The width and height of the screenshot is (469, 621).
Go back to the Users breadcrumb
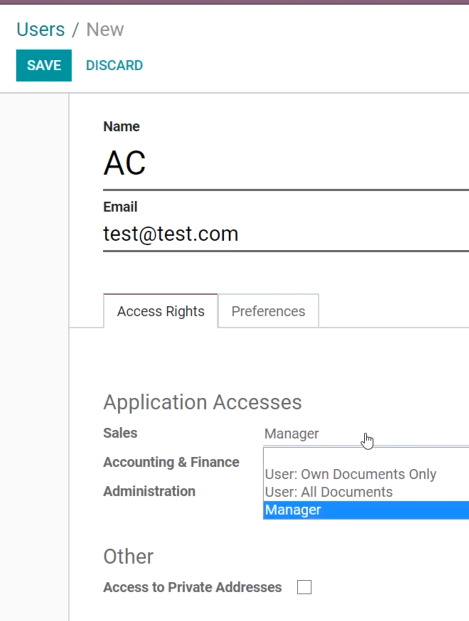[x=40, y=30]
